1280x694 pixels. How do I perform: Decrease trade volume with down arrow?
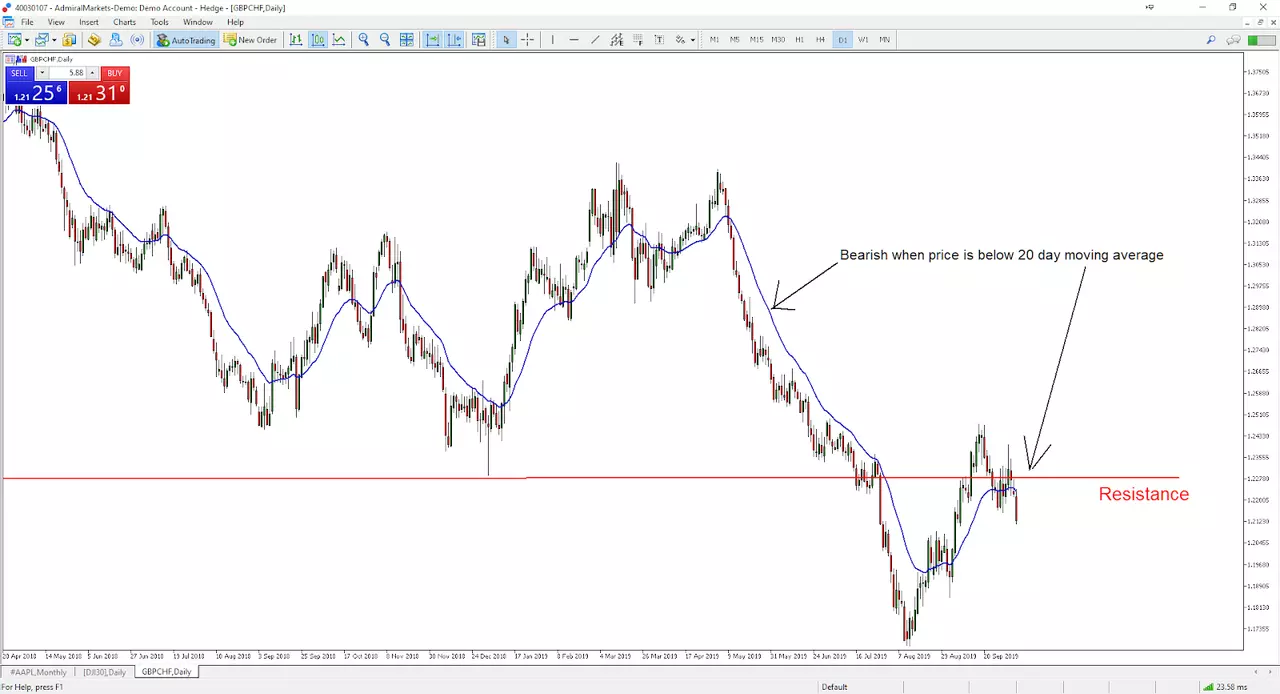41,73
